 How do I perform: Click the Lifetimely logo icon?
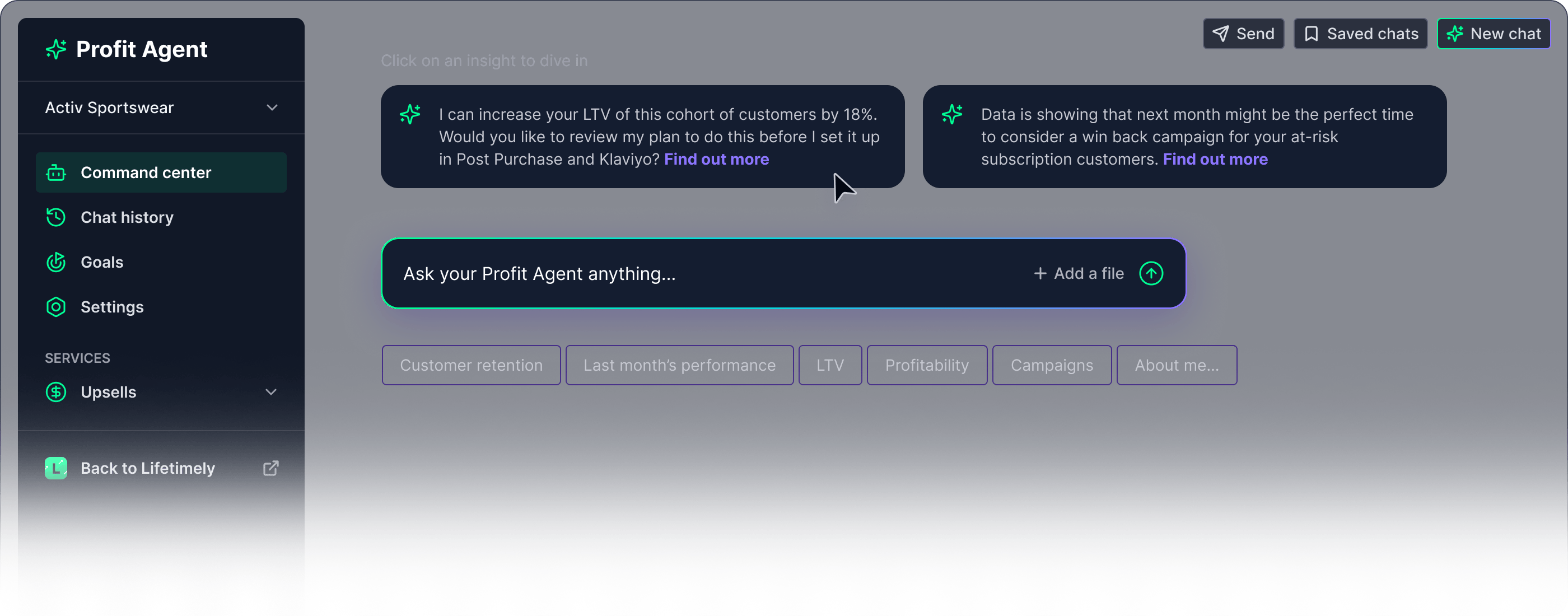click(56, 468)
